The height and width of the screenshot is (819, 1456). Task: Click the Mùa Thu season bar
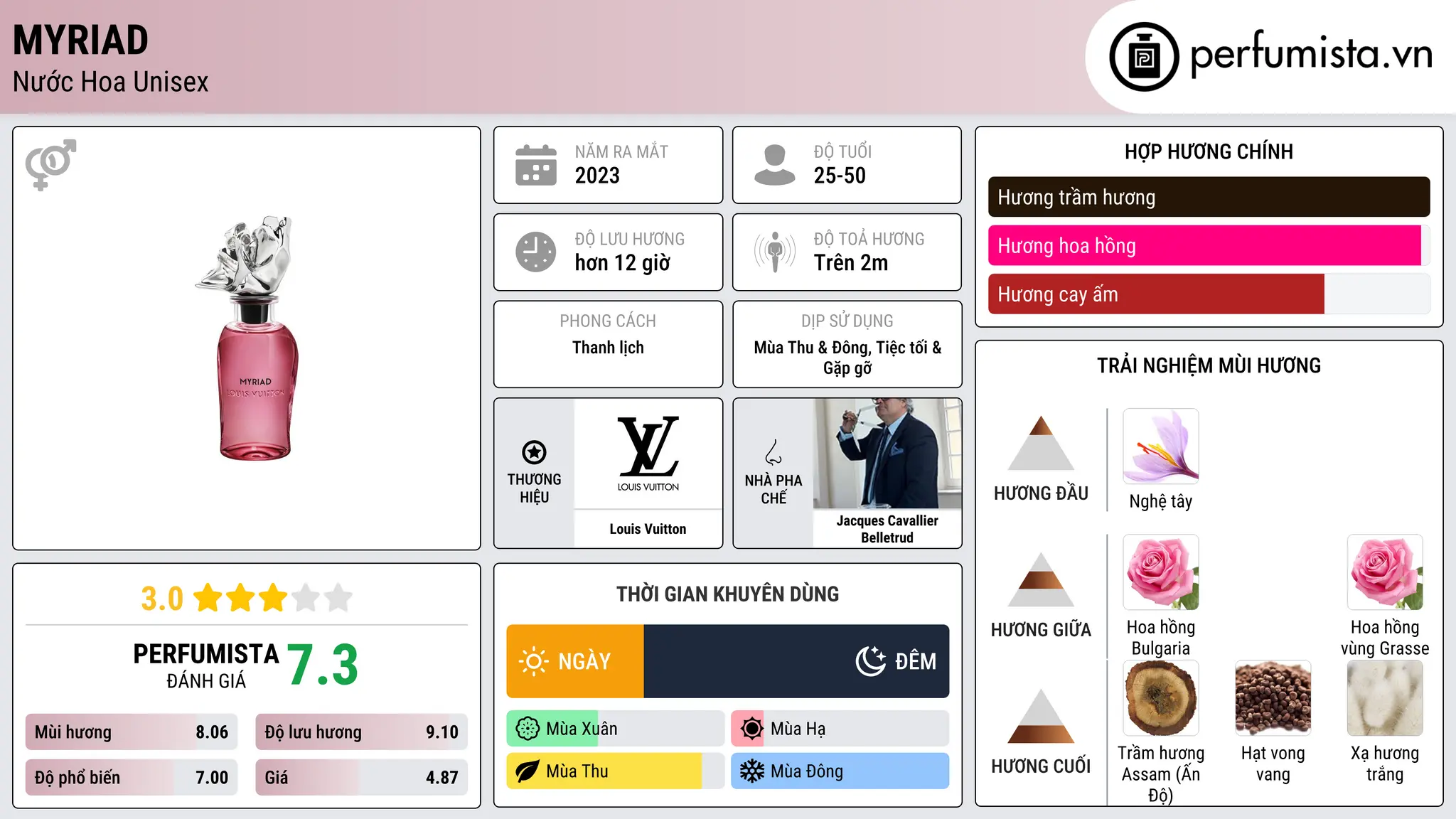coord(616,771)
